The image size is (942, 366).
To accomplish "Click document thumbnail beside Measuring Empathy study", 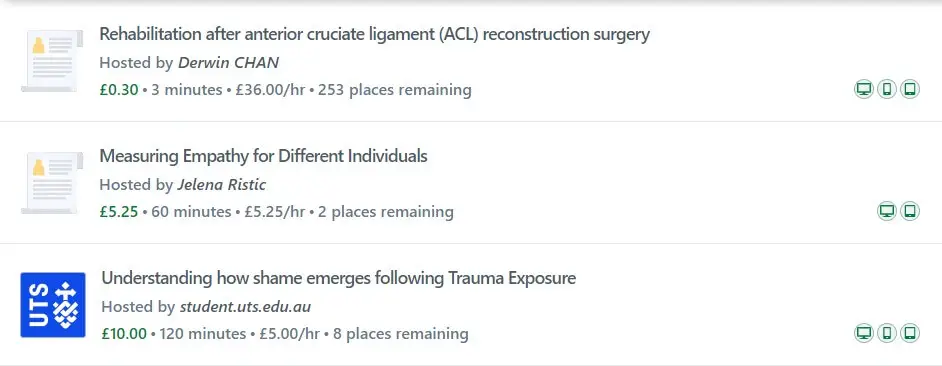I will pos(52,183).
